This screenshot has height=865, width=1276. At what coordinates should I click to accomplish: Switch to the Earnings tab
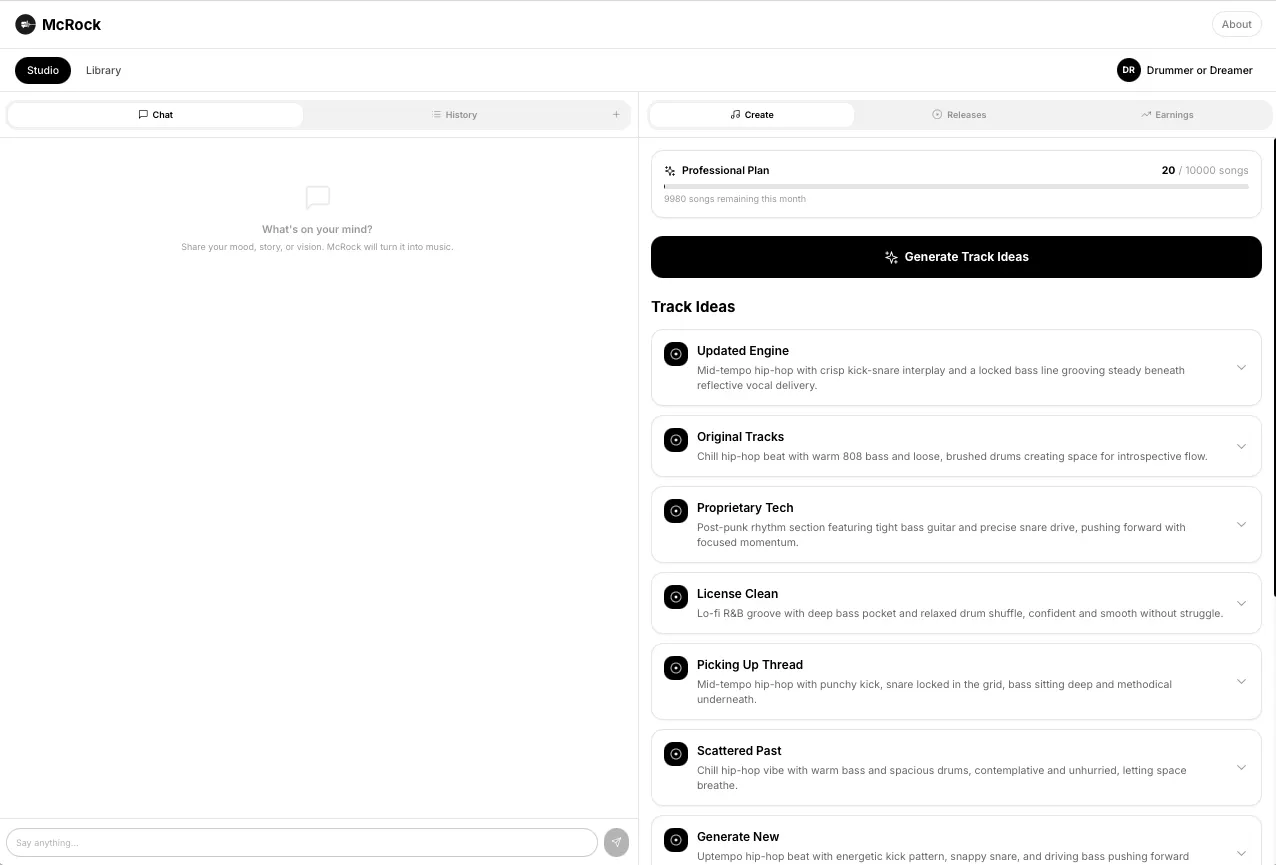[1167, 114]
